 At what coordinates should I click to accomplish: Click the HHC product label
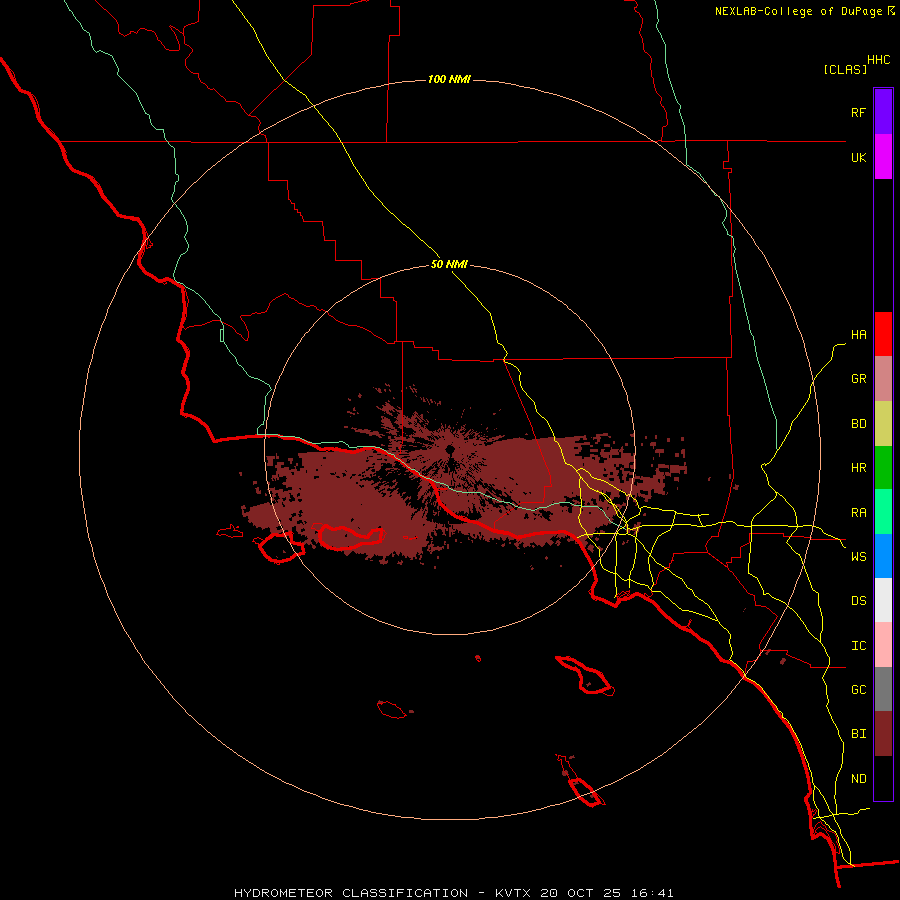click(x=879, y=60)
